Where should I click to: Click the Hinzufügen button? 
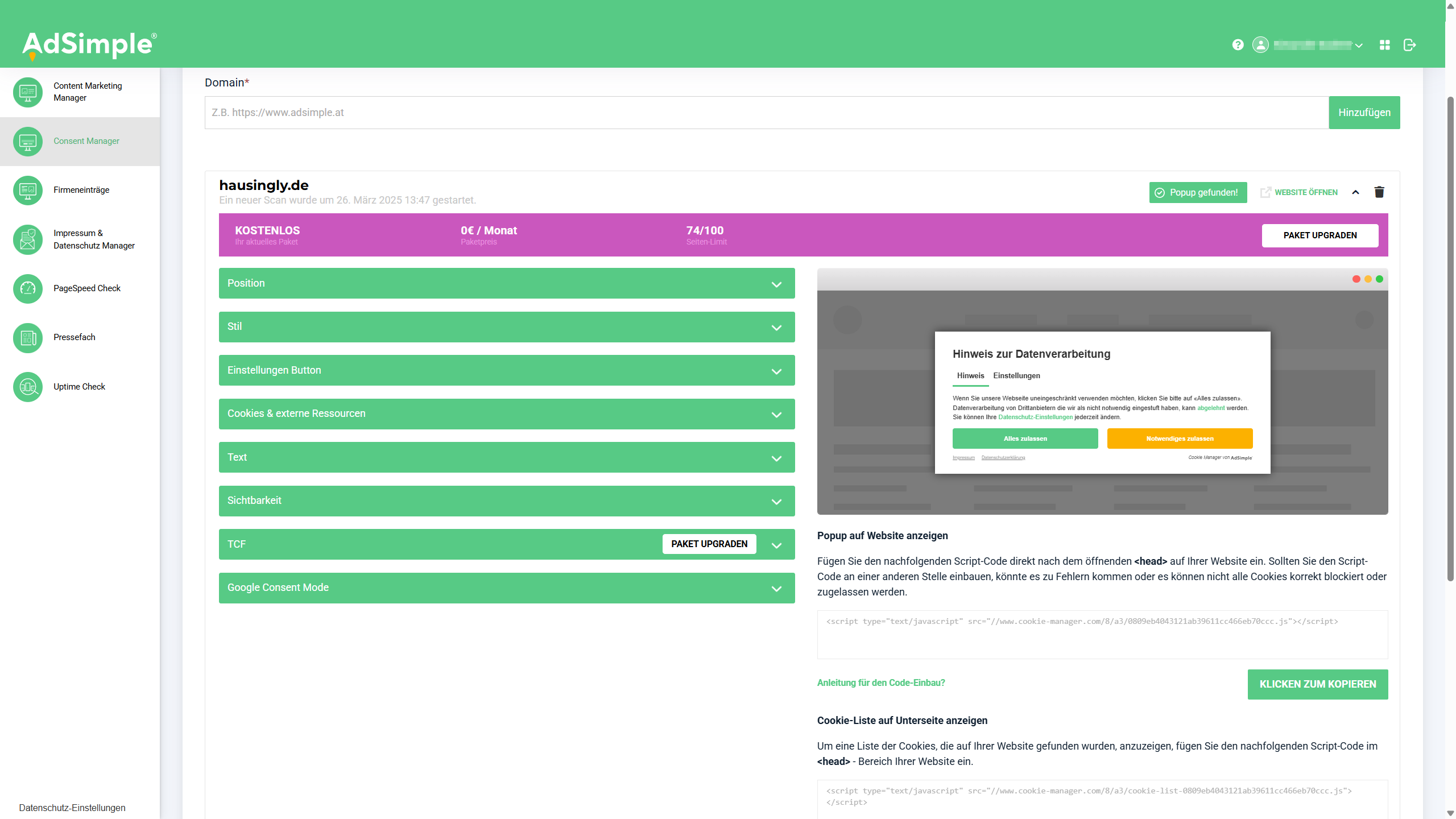point(1364,113)
